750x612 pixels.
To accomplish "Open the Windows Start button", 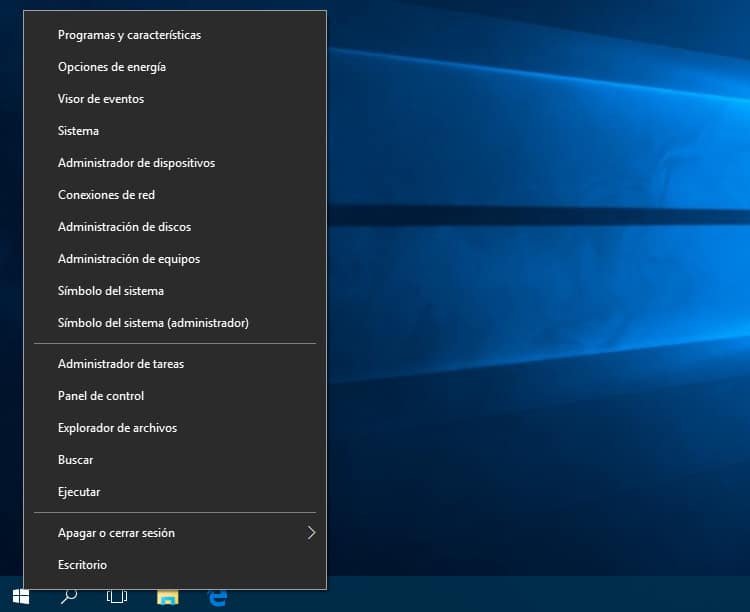I will [21, 597].
